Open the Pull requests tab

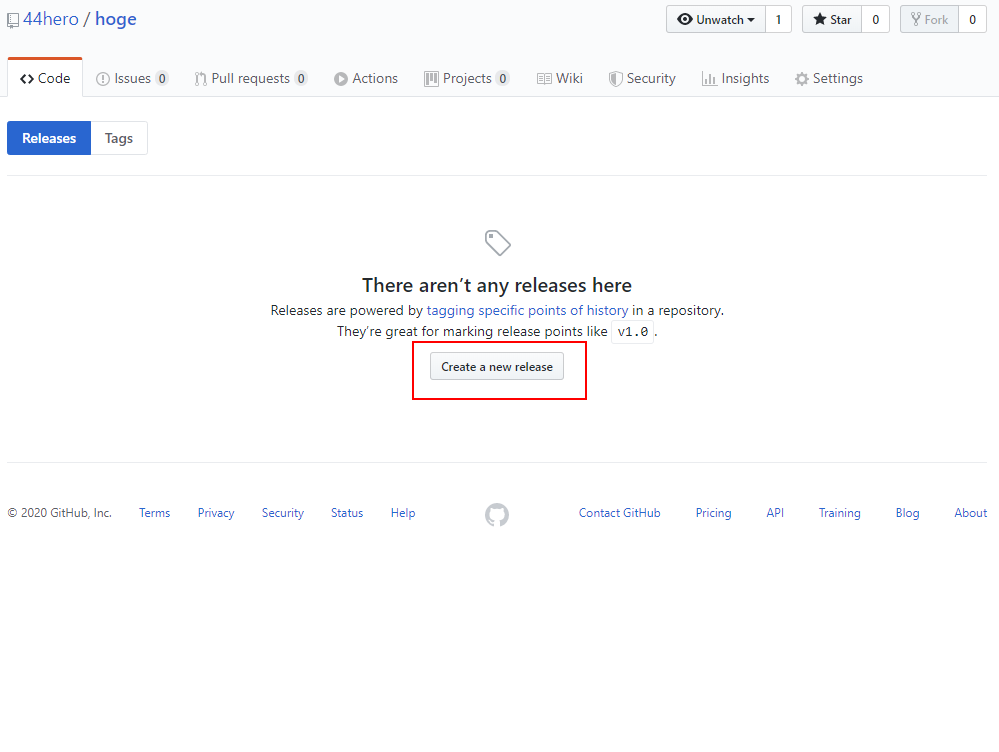pyautogui.click(x=251, y=78)
